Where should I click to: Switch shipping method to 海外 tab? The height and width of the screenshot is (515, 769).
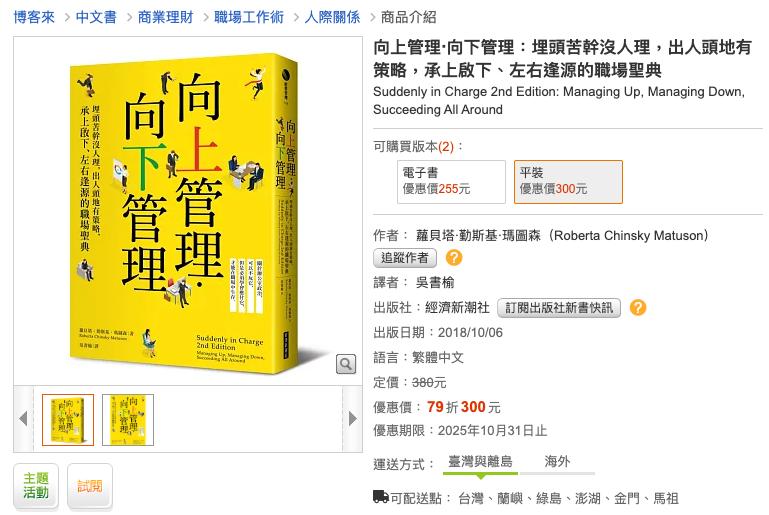(557, 462)
